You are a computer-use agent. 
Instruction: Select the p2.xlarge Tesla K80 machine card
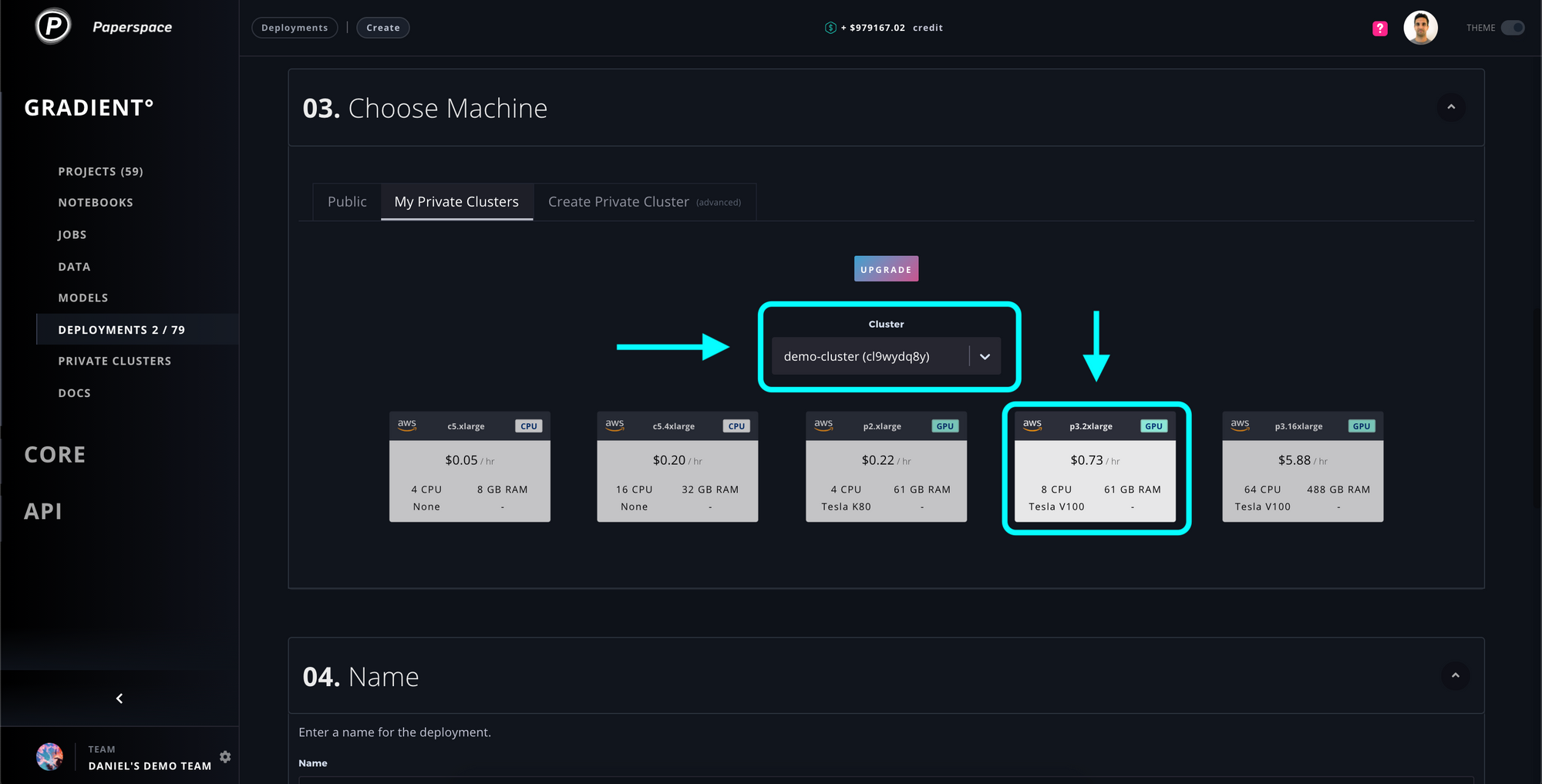point(886,466)
